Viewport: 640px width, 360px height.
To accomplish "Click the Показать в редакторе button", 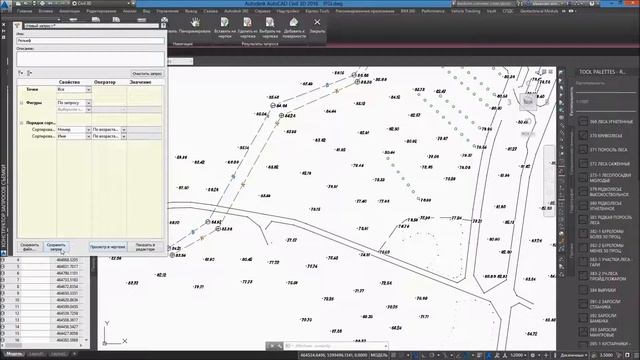I will pos(145,247).
